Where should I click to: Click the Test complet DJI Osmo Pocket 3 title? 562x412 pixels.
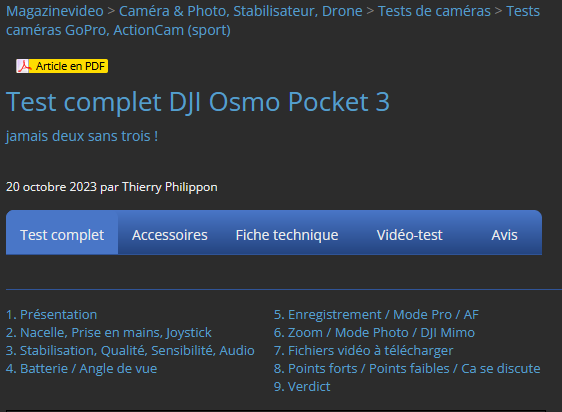point(198,102)
